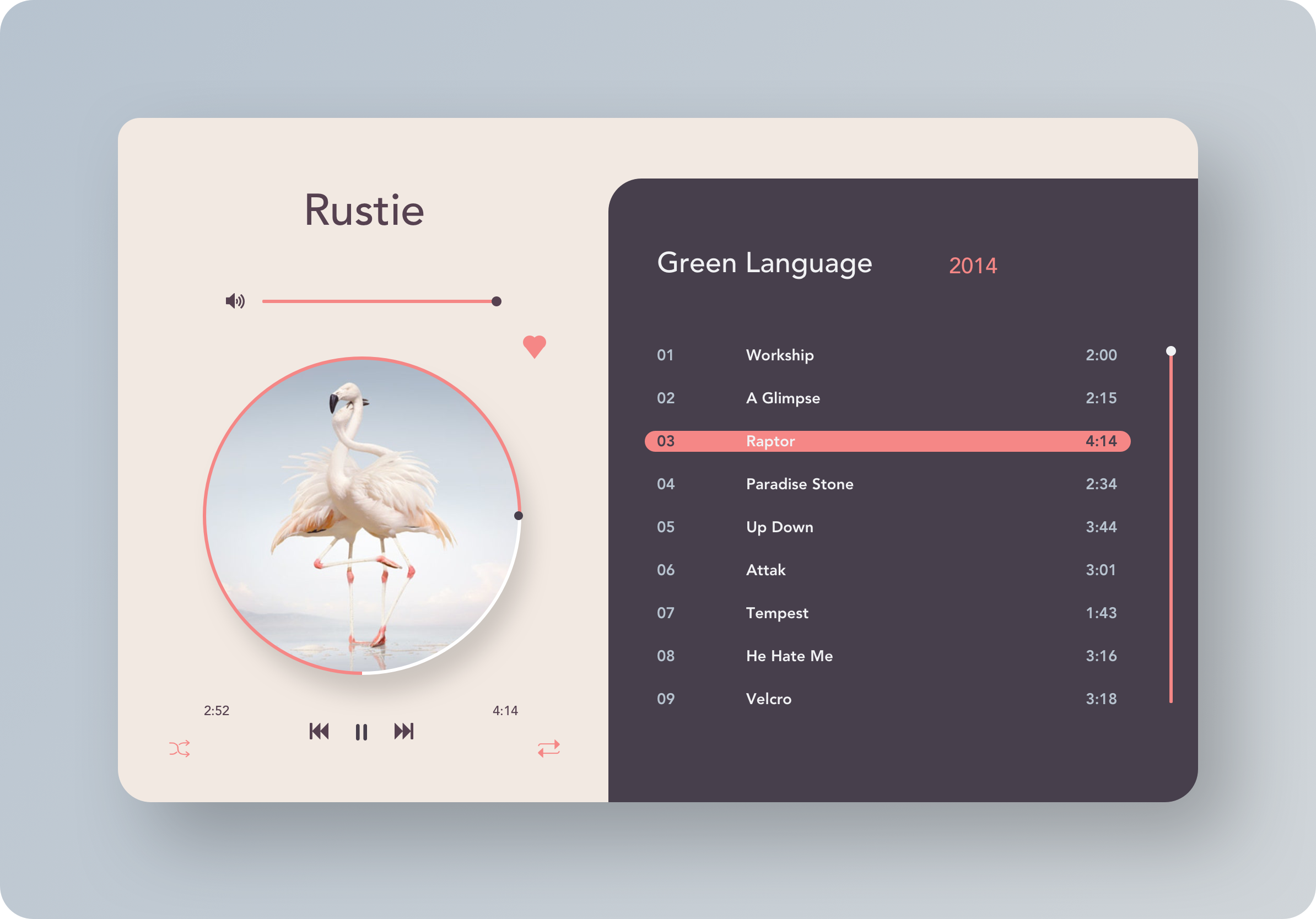Select Tempest in the tracklist

click(x=776, y=613)
